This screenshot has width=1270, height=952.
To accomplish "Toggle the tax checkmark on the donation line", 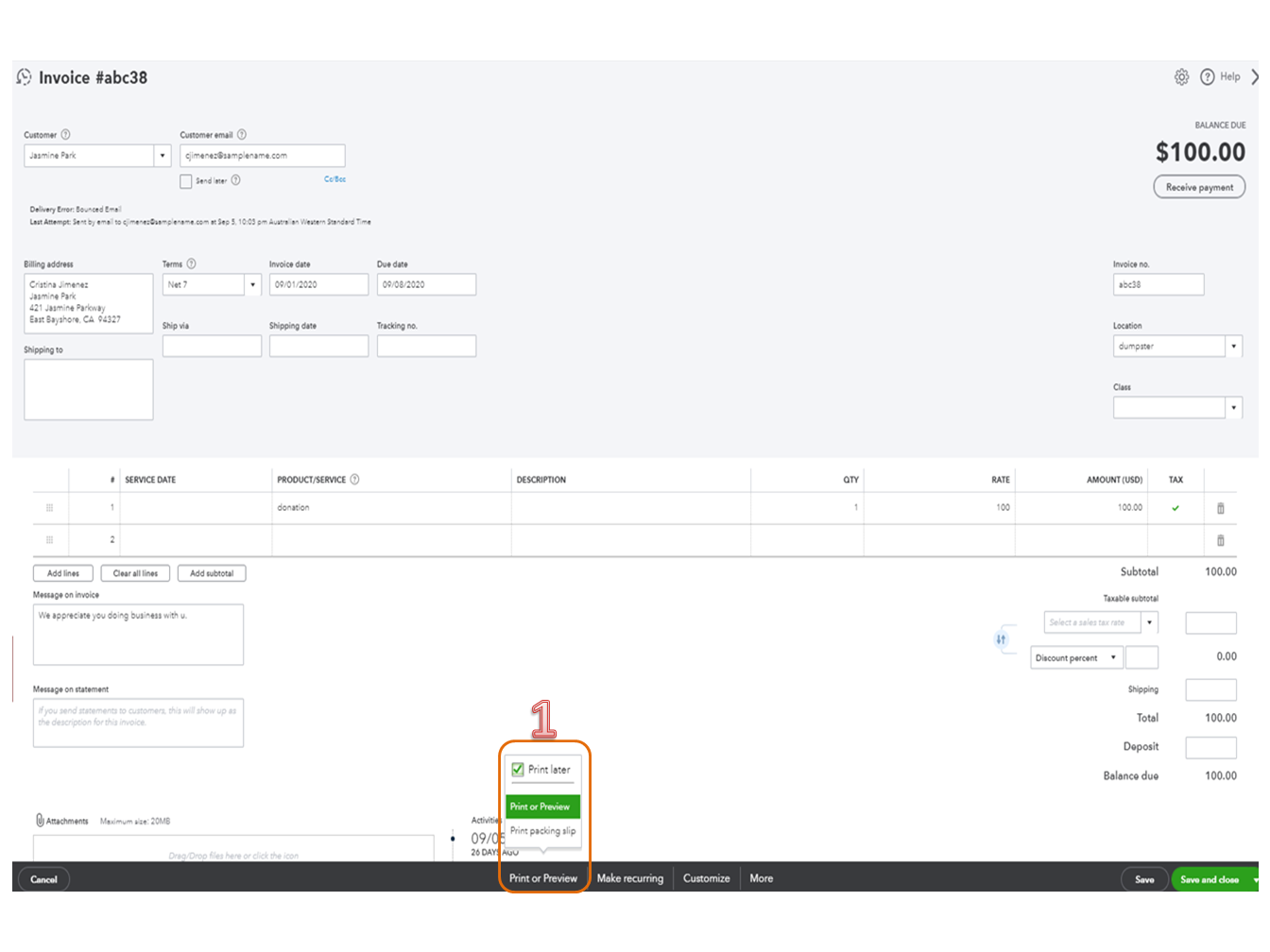I will coord(1176,507).
